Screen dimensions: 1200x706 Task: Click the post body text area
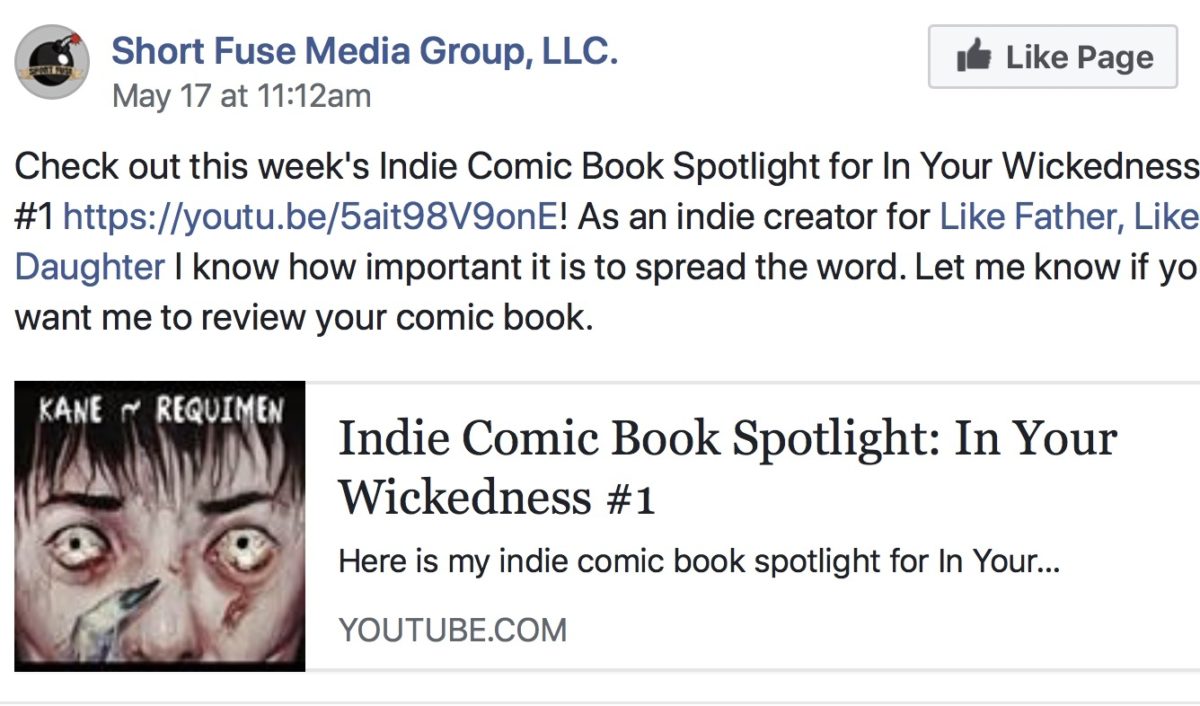pyautogui.click(x=500, y=241)
